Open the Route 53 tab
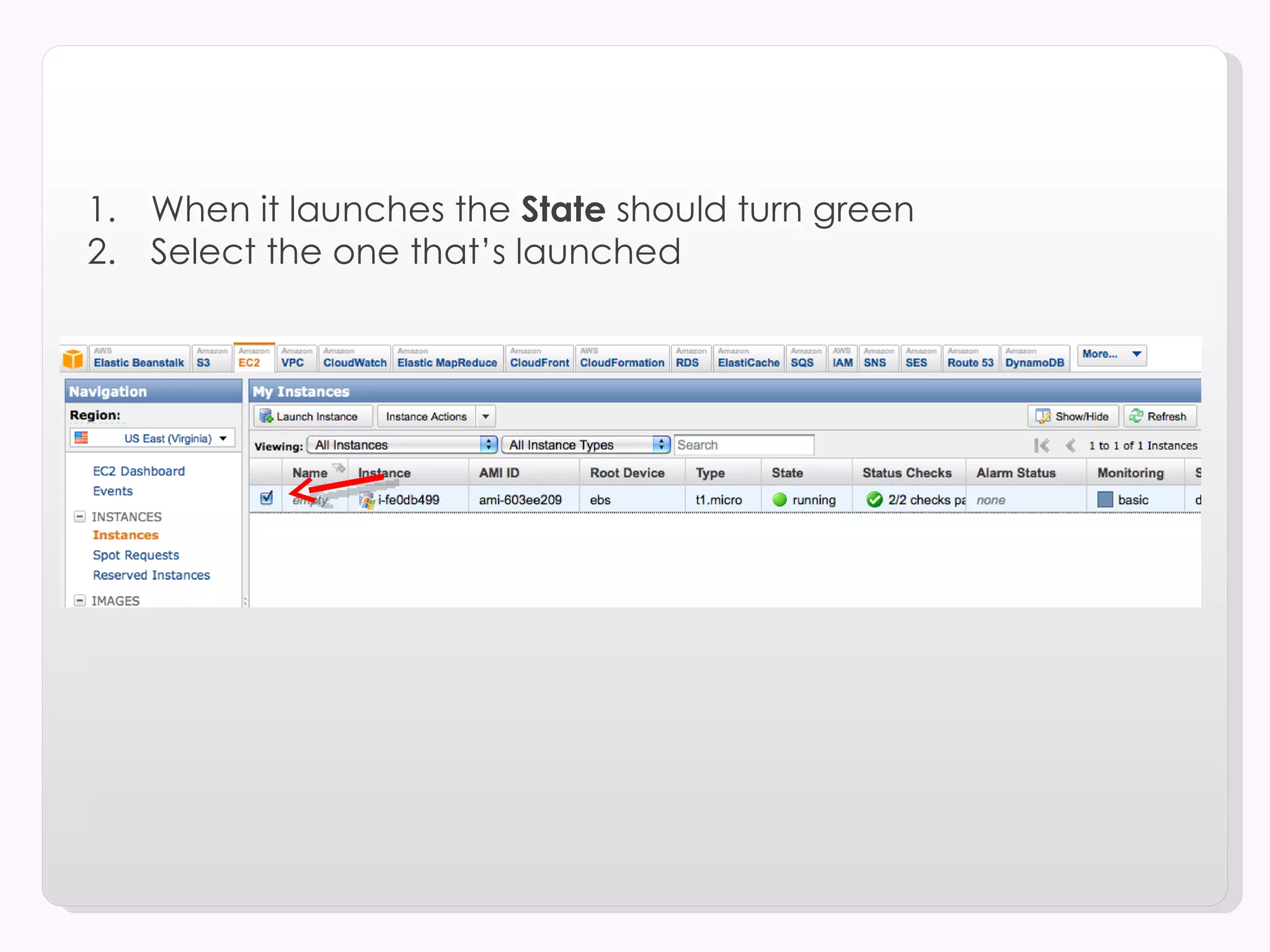Viewport: 1270px width, 952px height. (x=970, y=358)
